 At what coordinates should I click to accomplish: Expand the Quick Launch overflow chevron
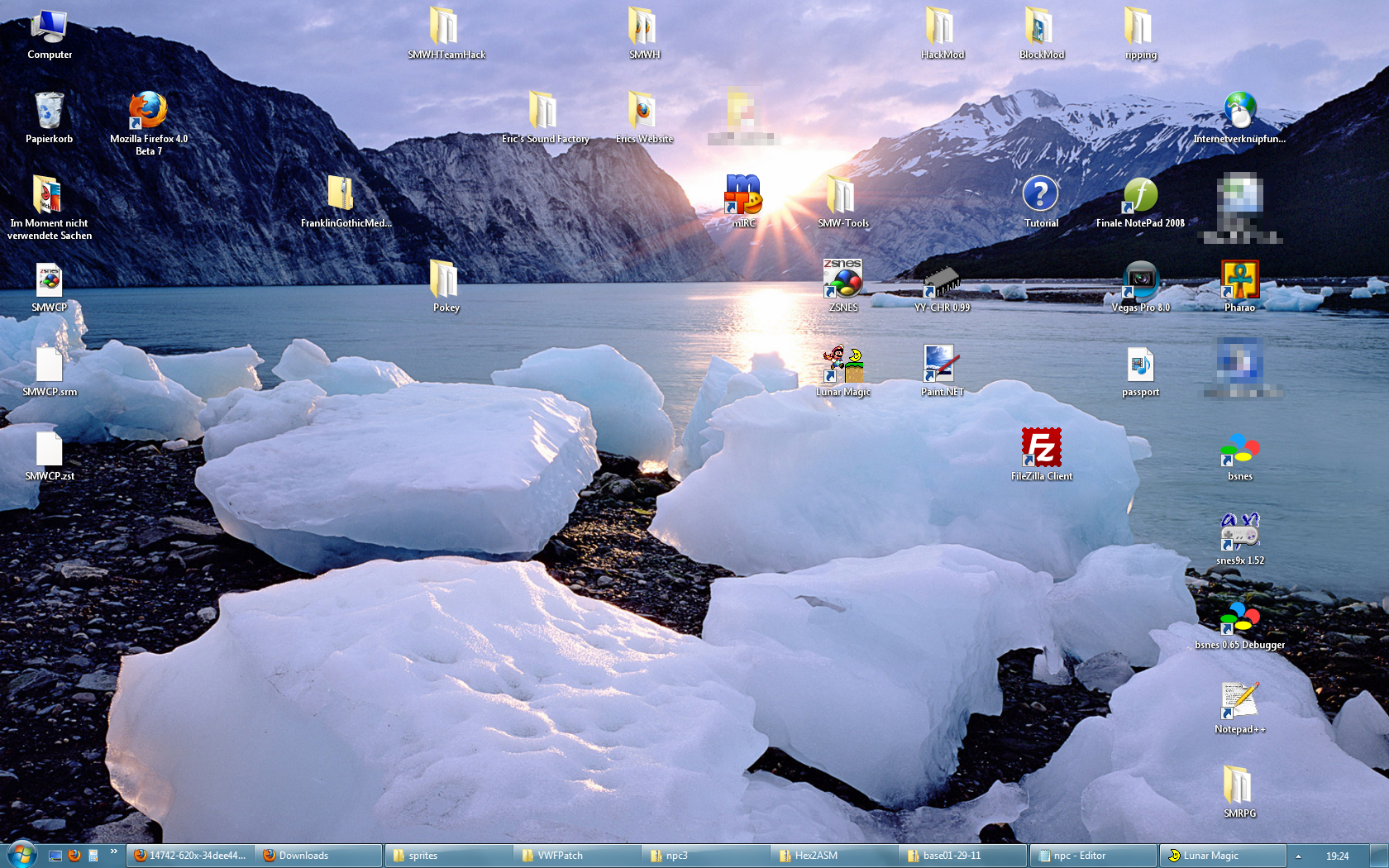[x=113, y=851]
